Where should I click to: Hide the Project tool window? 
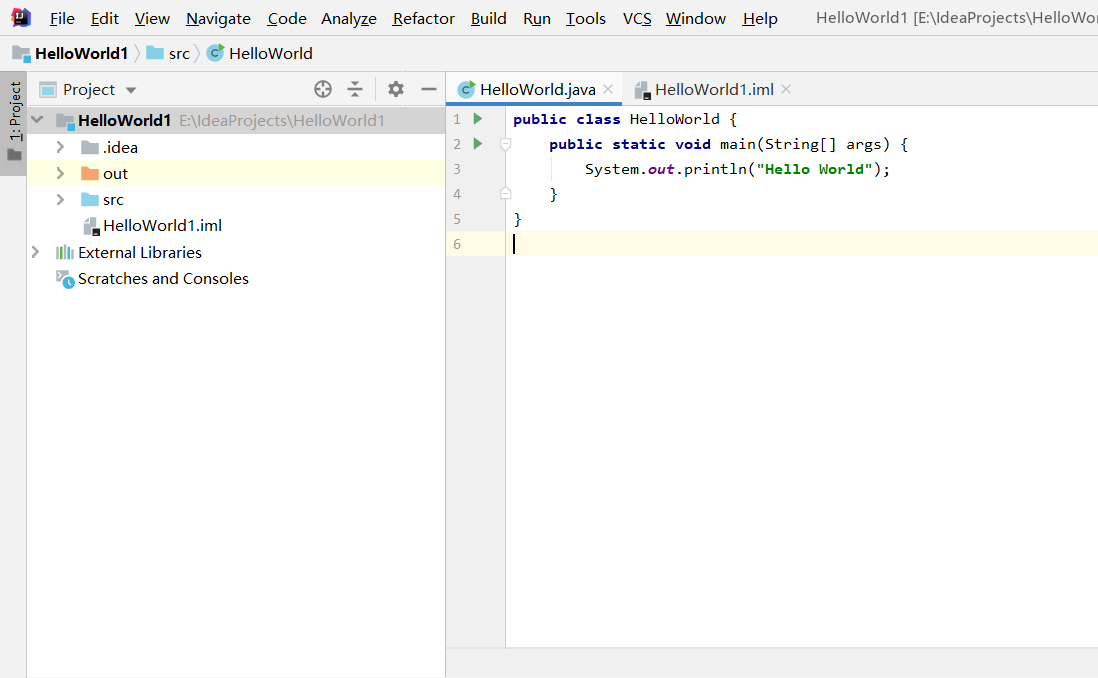pos(429,89)
